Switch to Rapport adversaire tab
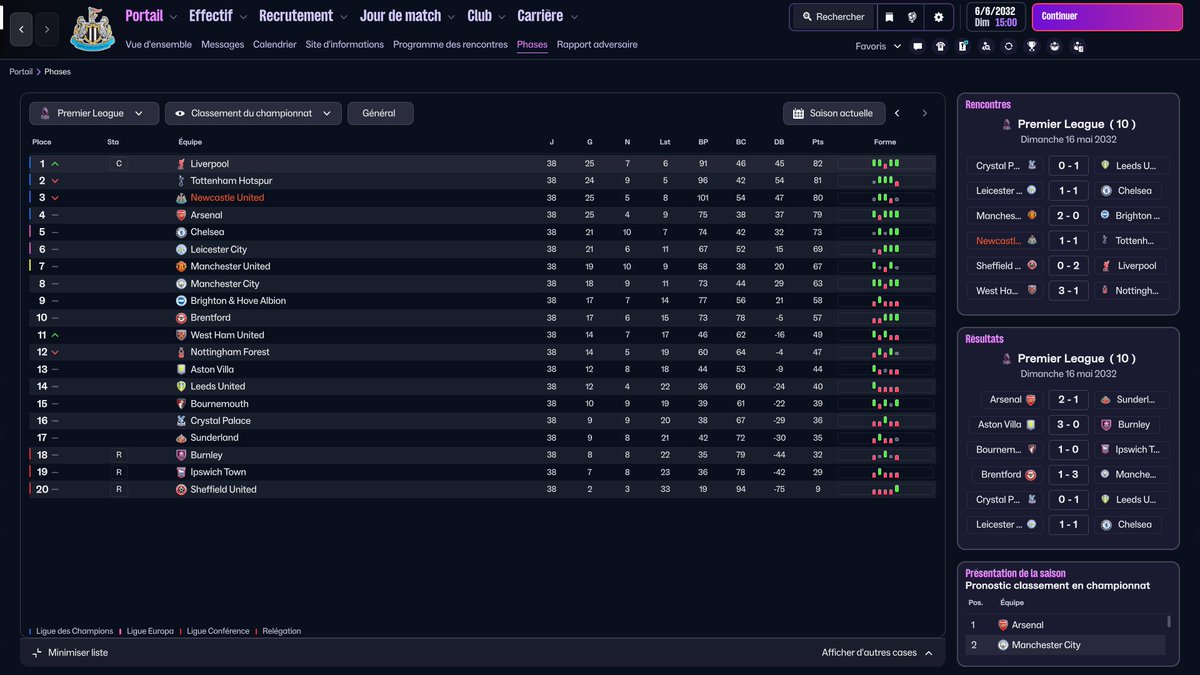1200x675 pixels. point(597,45)
